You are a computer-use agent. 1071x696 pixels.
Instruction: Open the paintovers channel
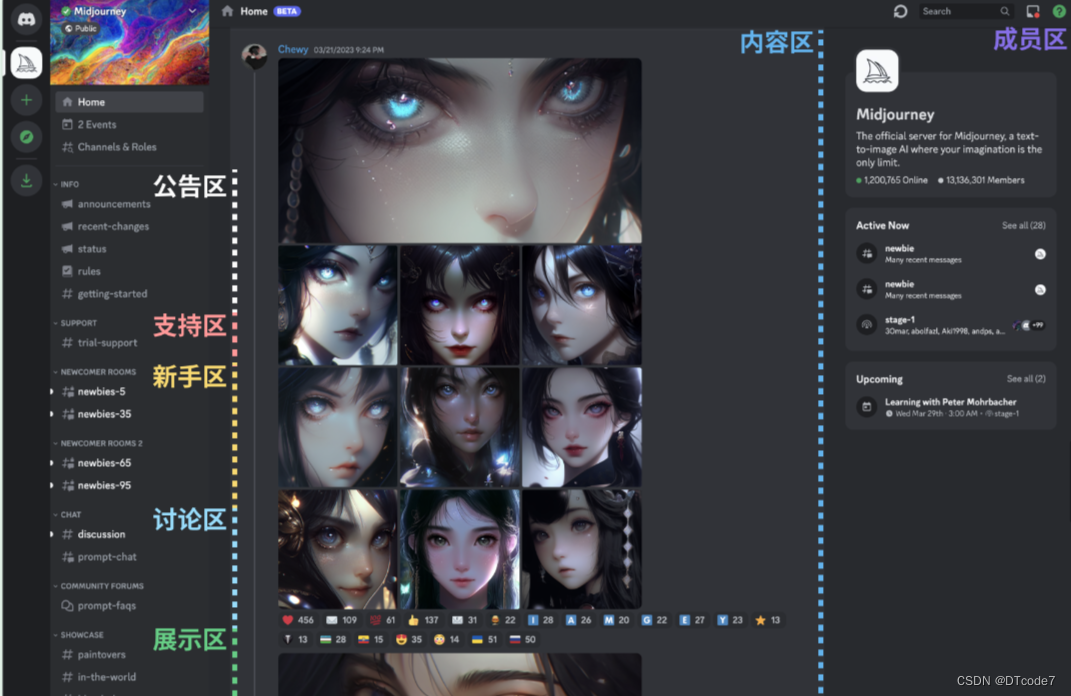click(94, 654)
